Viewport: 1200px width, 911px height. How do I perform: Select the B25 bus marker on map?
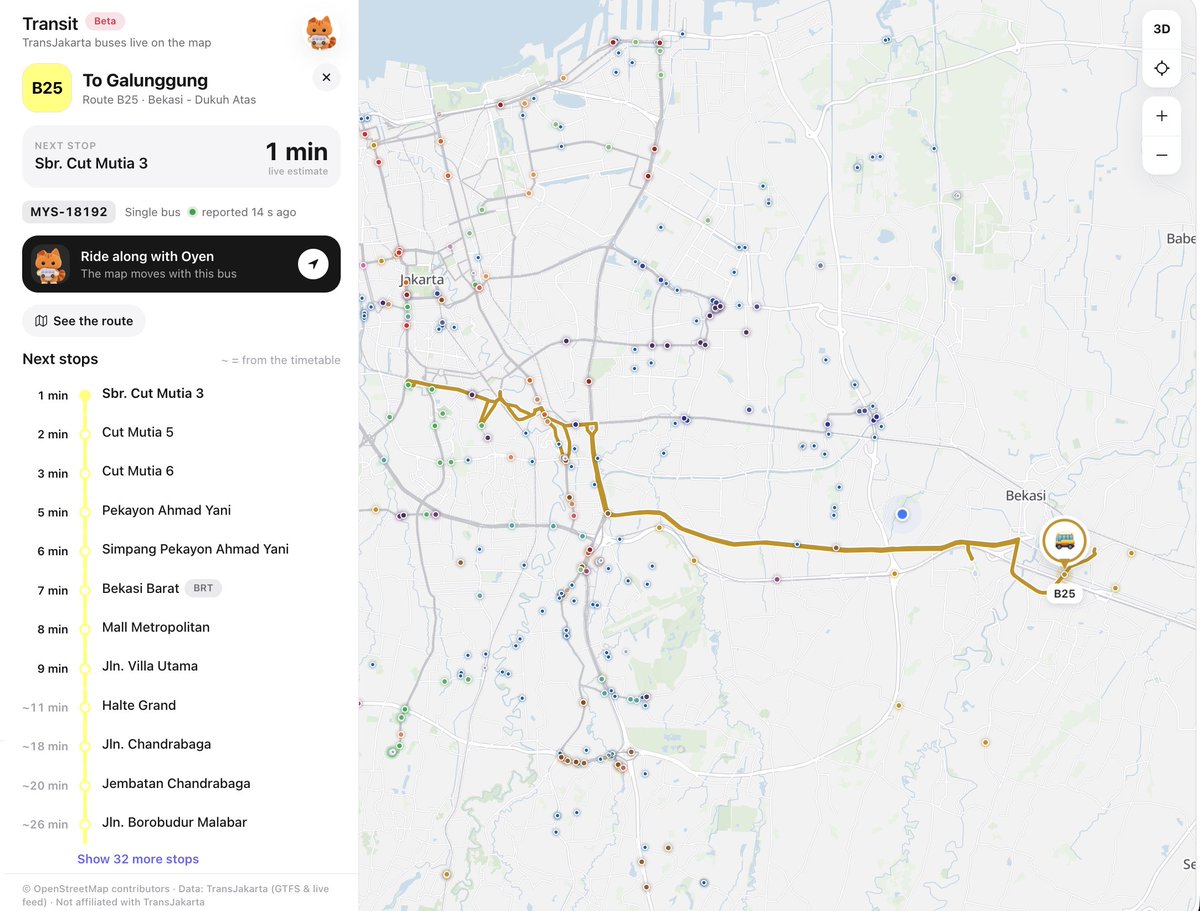pos(1064,542)
